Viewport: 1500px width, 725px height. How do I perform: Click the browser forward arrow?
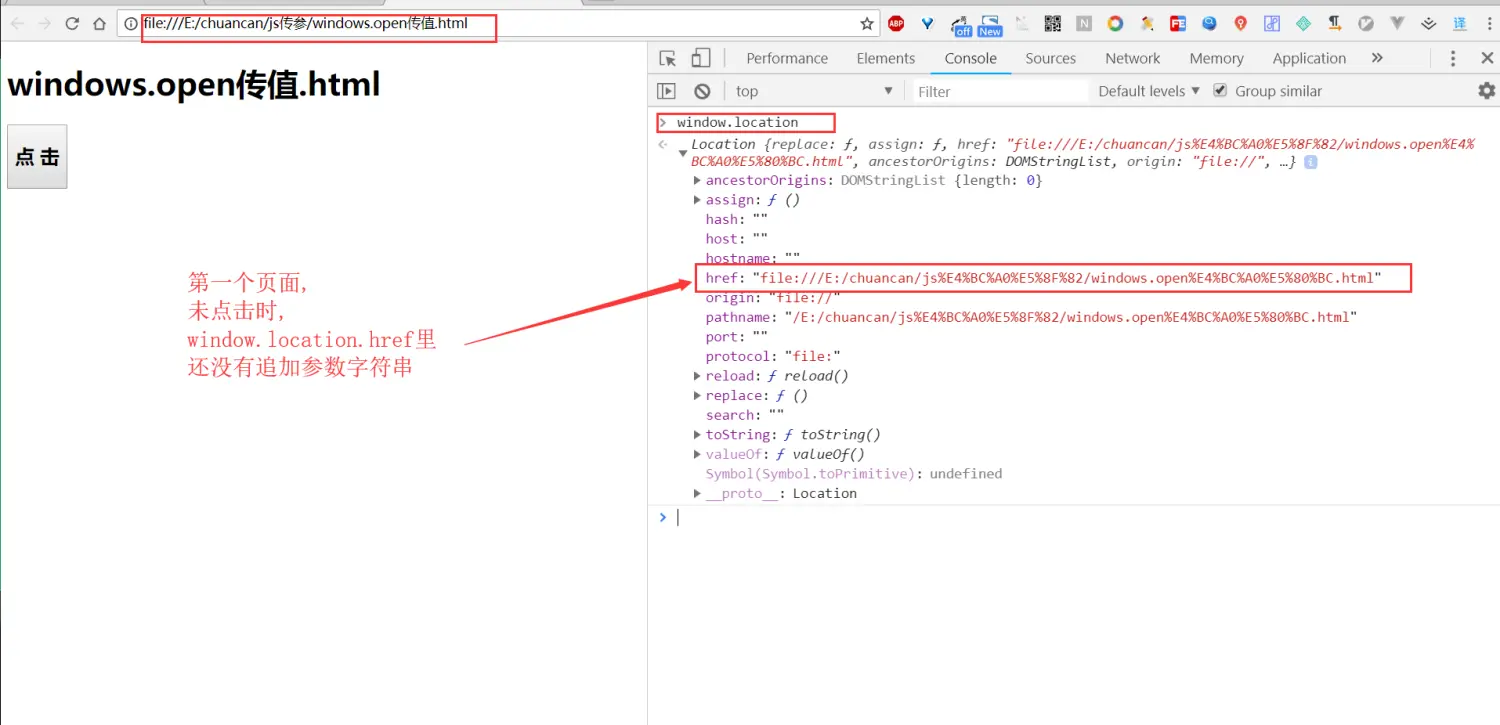(x=44, y=23)
